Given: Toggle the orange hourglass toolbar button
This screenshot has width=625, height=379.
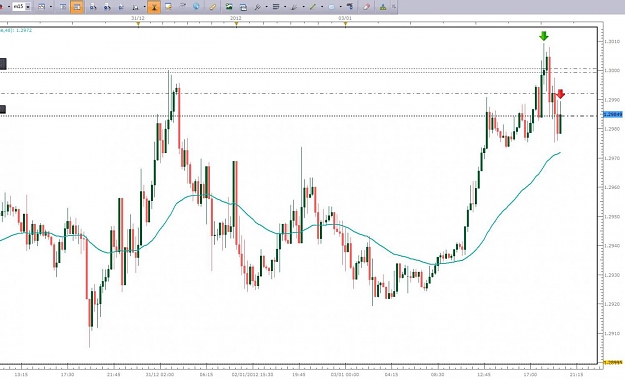Looking at the screenshot, I should coord(154,7).
